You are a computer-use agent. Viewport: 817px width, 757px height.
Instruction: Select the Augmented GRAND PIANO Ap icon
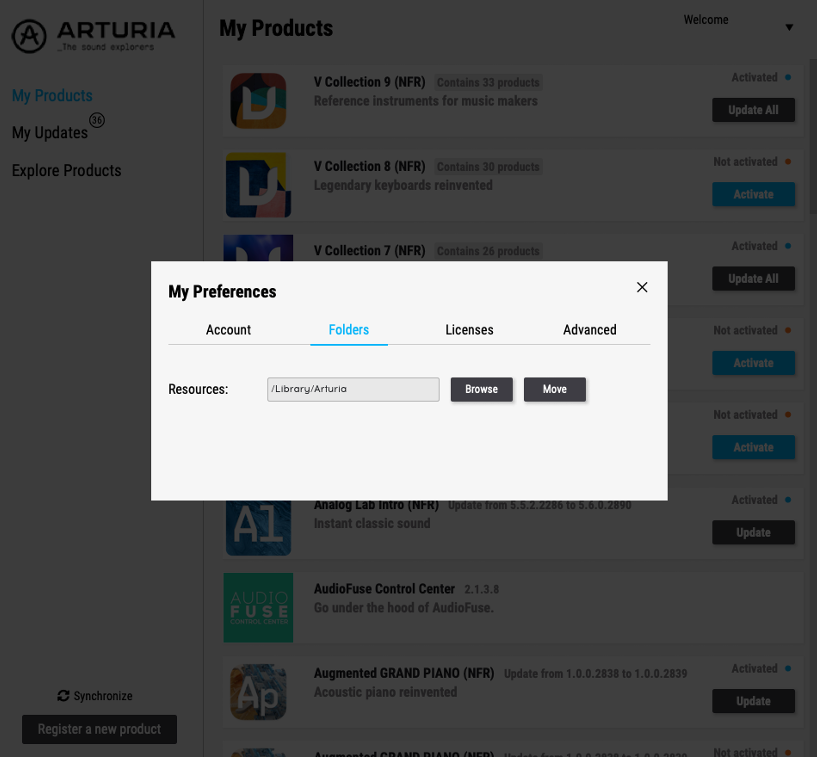click(257, 692)
